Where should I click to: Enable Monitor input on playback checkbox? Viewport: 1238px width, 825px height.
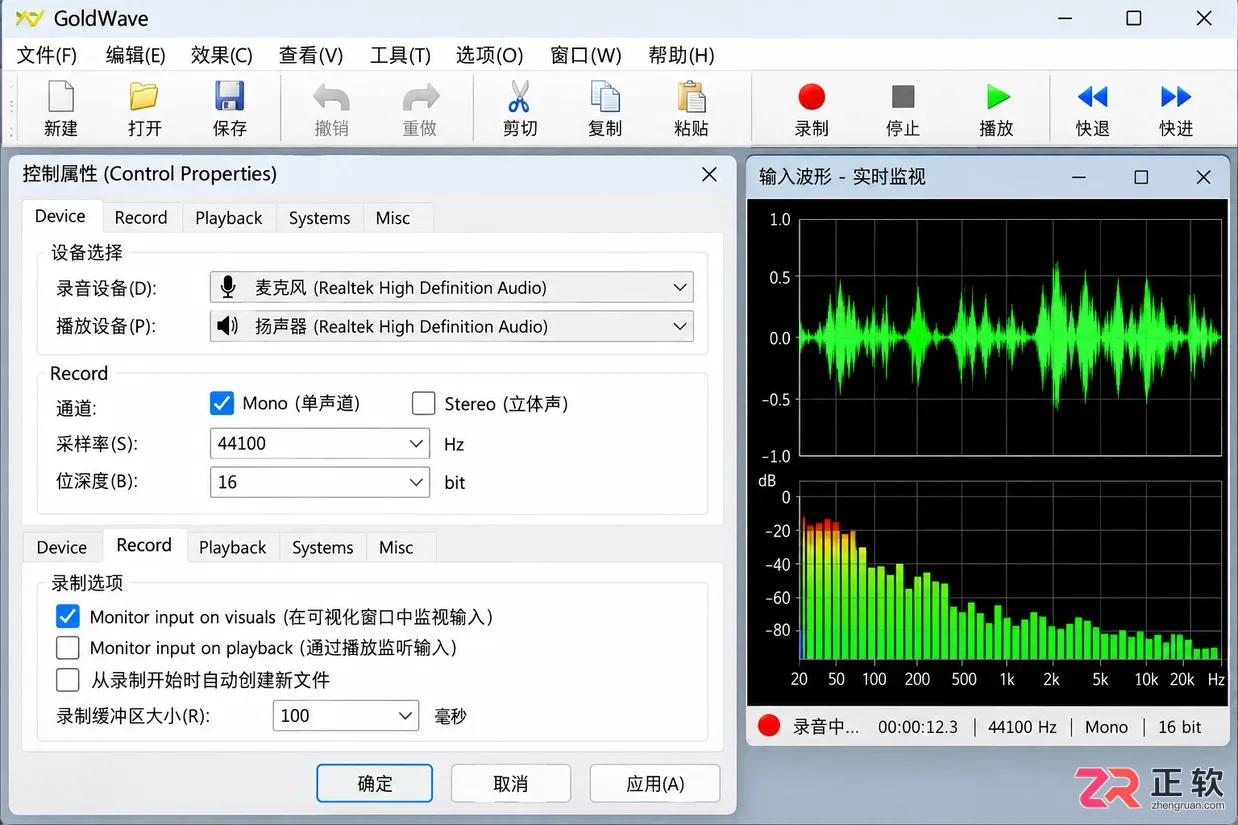(67, 648)
